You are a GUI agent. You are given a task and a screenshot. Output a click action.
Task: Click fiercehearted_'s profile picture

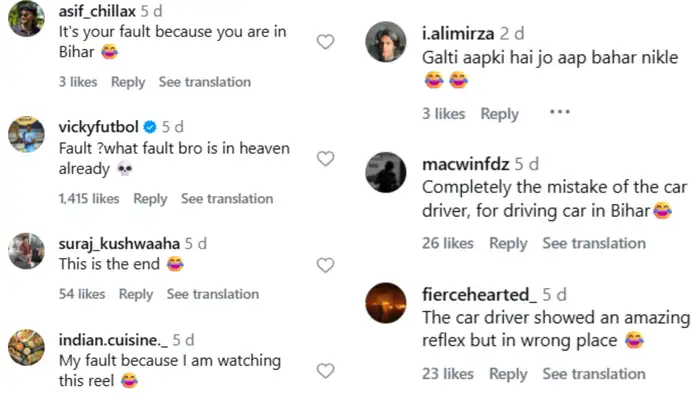click(386, 303)
